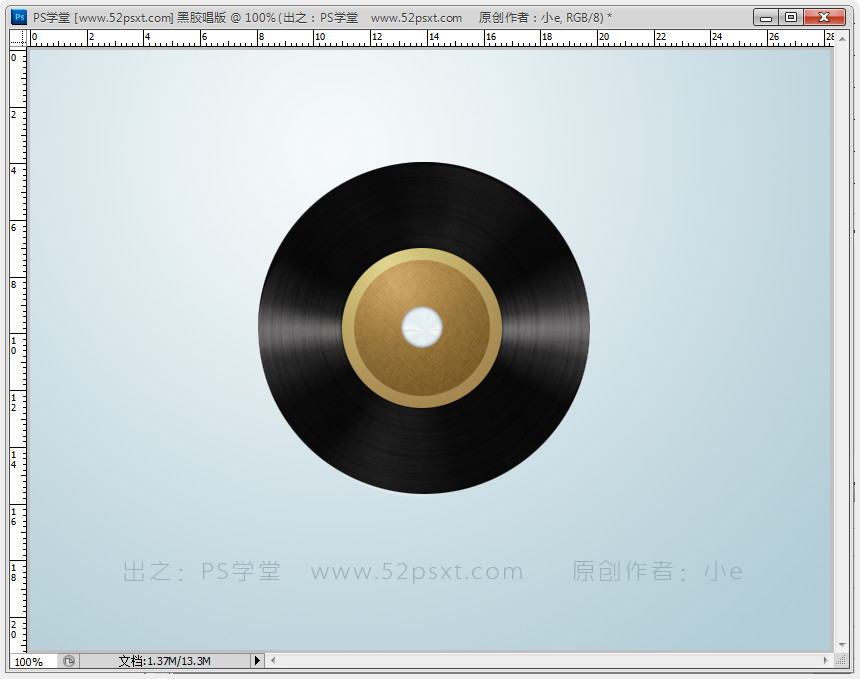
Task: Minimize the document window
Action: pyautogui.click(x=766, y=18)
